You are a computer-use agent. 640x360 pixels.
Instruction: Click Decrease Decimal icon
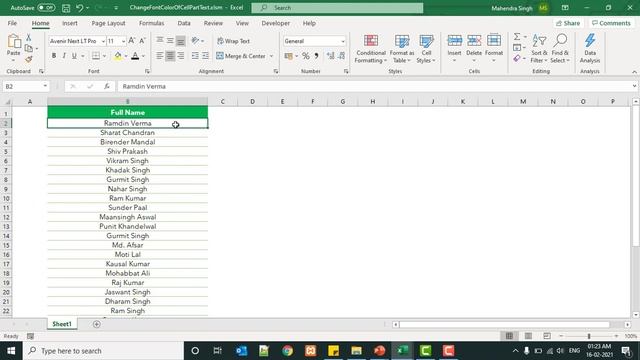click(x=341, y=56)
